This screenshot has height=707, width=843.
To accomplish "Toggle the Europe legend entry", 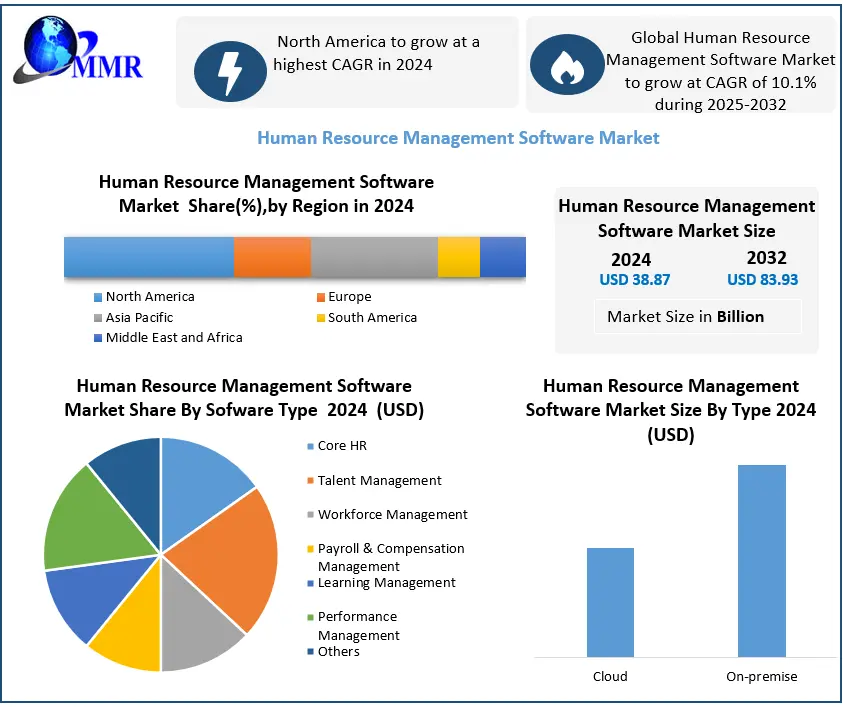I will [x=320, y=297].
